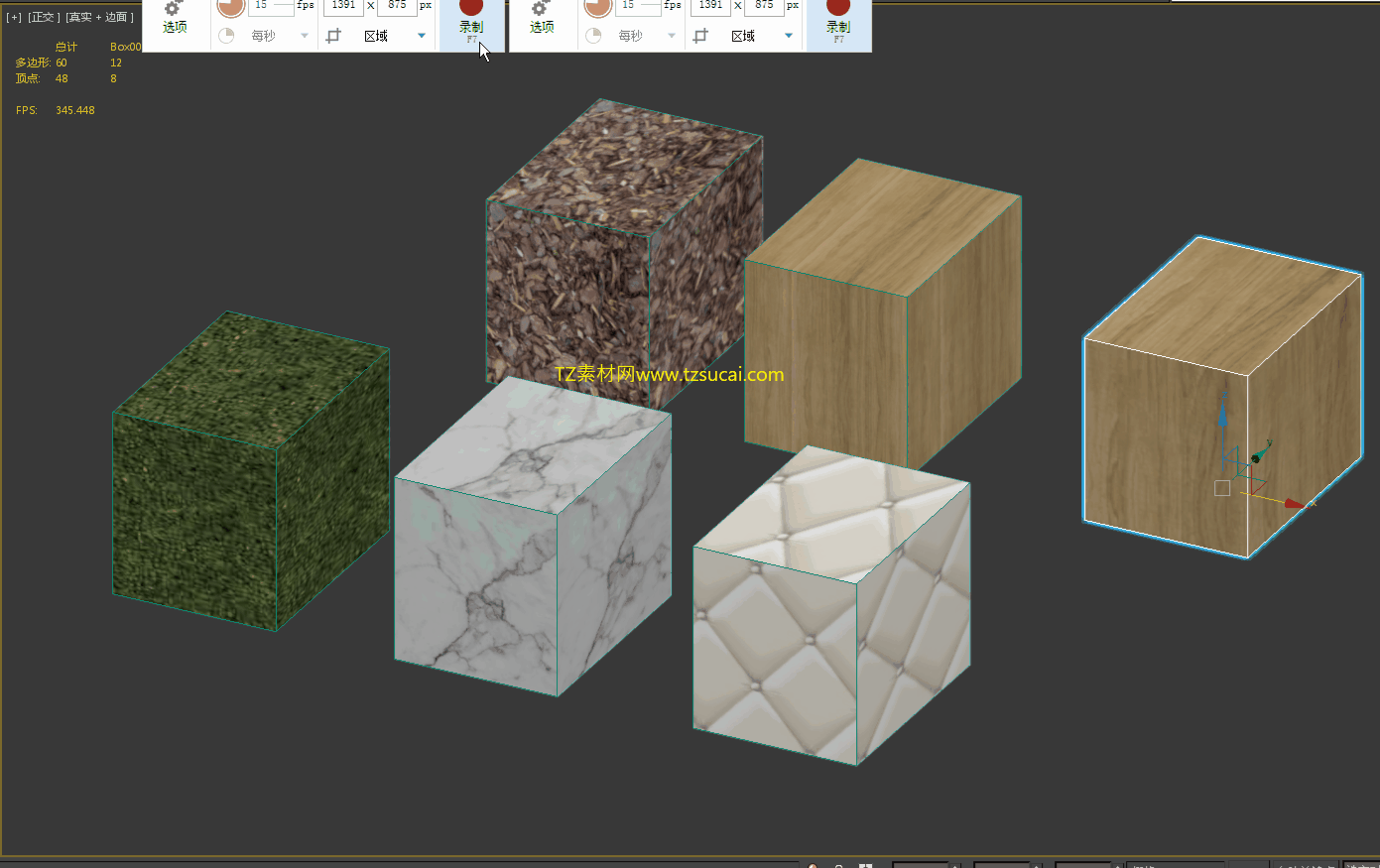Click the small 每秒 timer icon in left toolbar
Viewport: 1380px width, 868px height.
226,36
